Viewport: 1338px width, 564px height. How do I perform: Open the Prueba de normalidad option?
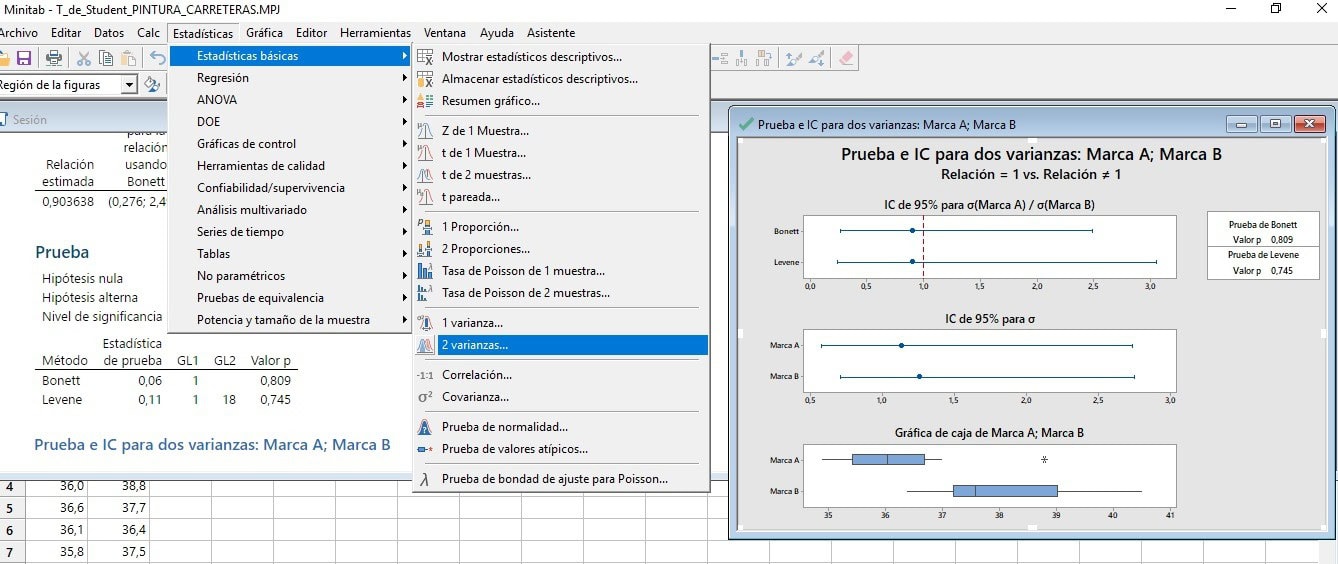tap(504, 427)
